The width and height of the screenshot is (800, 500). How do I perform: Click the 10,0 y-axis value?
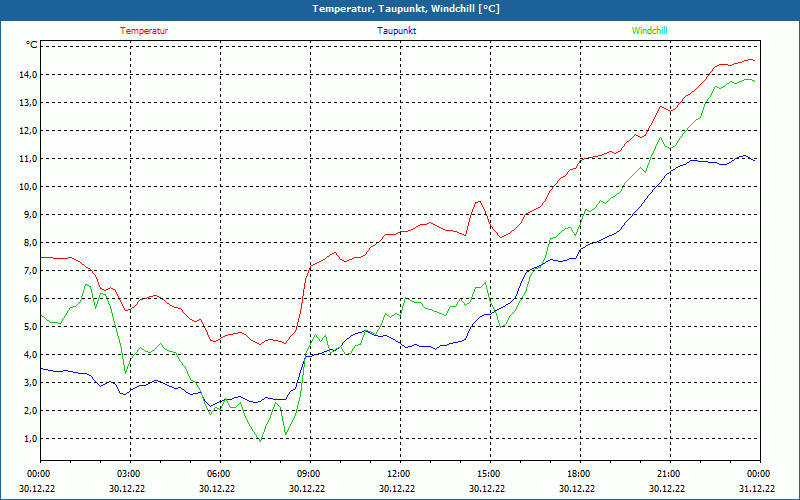[29, 187]
